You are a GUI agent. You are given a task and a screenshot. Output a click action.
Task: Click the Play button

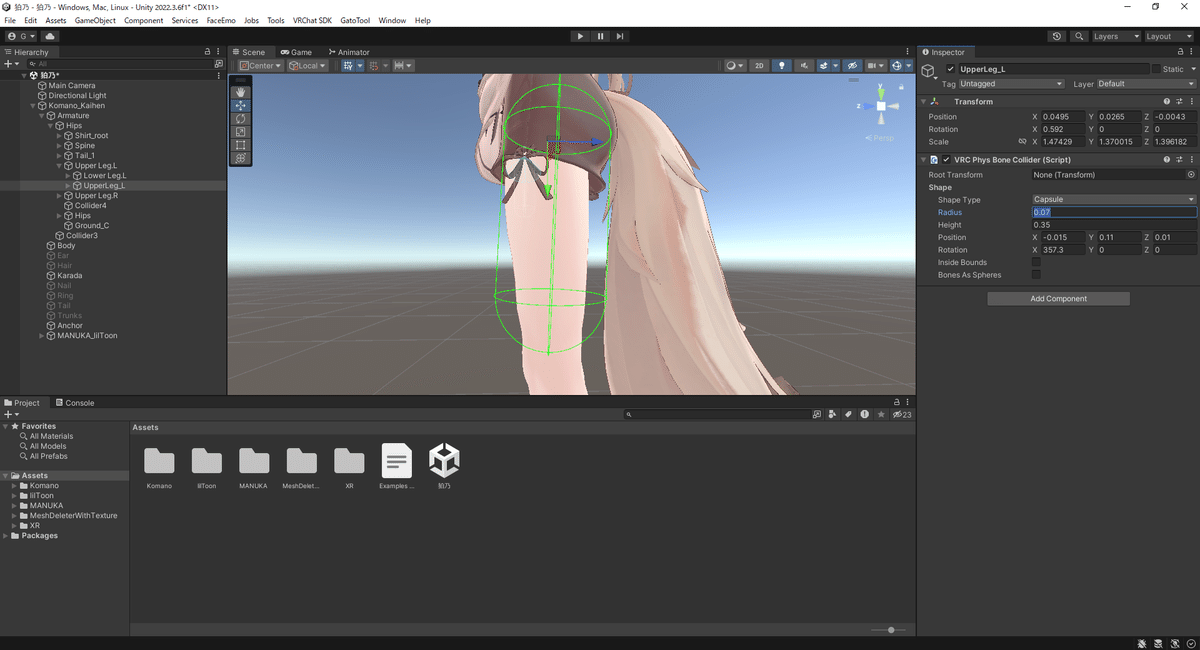(x=580, y=36)
